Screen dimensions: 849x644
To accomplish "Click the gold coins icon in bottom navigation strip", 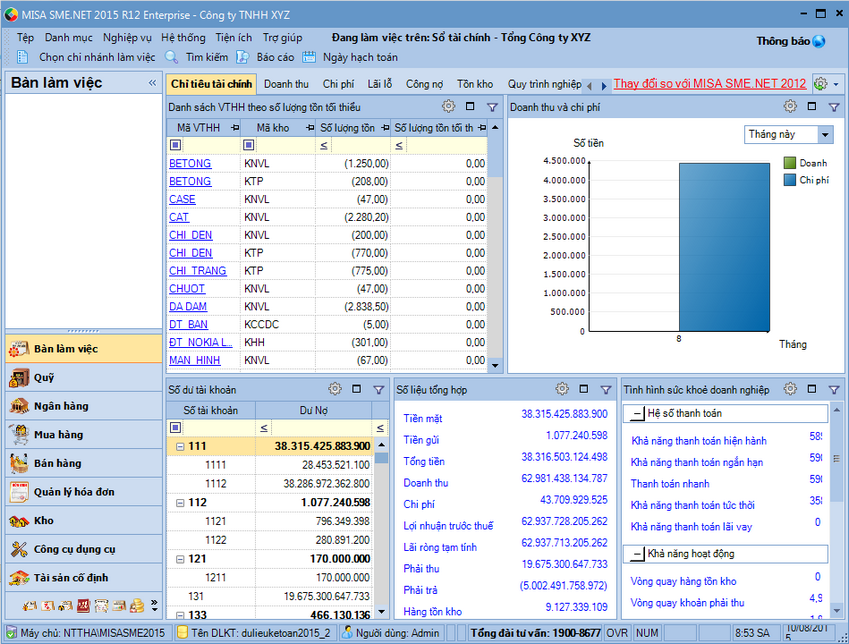I will [x=138, y=606].
